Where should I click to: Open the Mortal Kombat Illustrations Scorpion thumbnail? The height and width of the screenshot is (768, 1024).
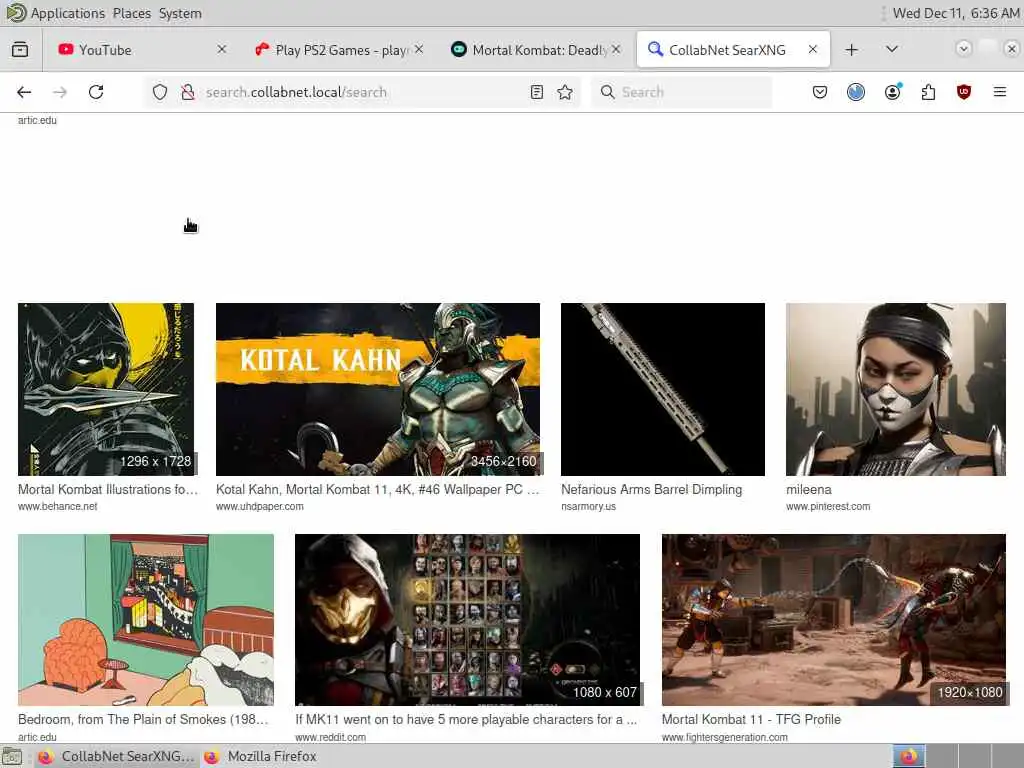tap(106, 389)
